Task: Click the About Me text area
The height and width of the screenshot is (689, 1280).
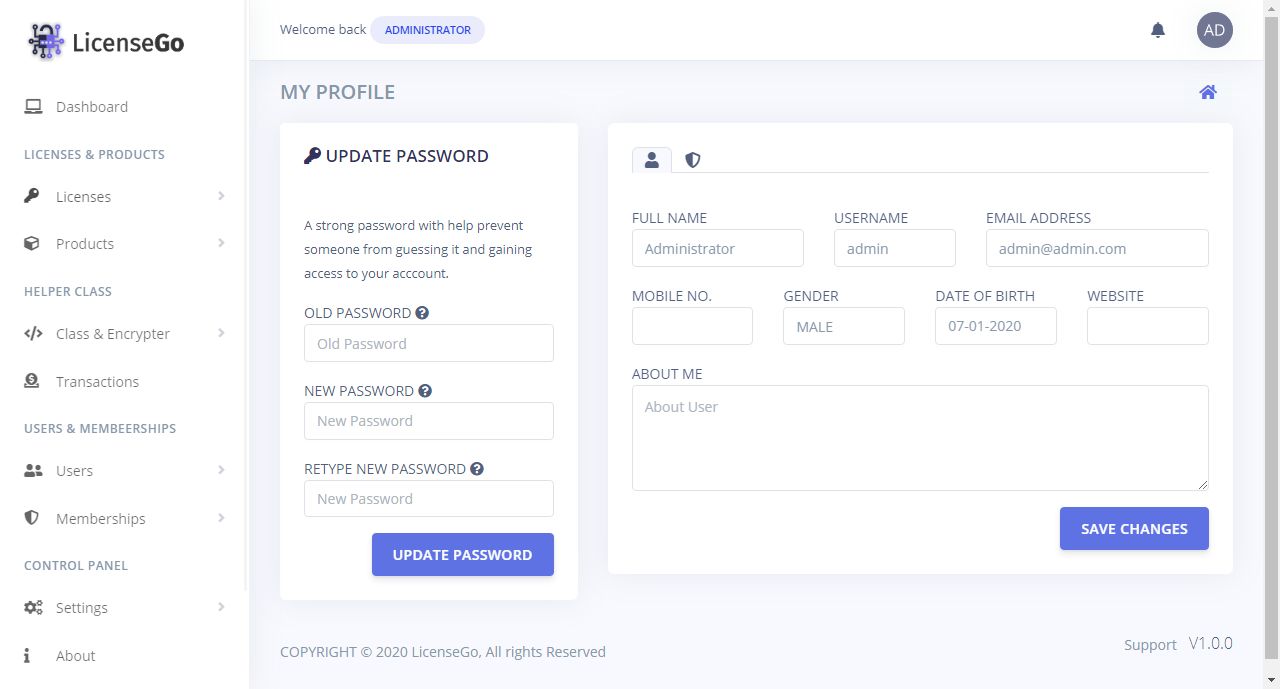Action: (x=920, y=438)
